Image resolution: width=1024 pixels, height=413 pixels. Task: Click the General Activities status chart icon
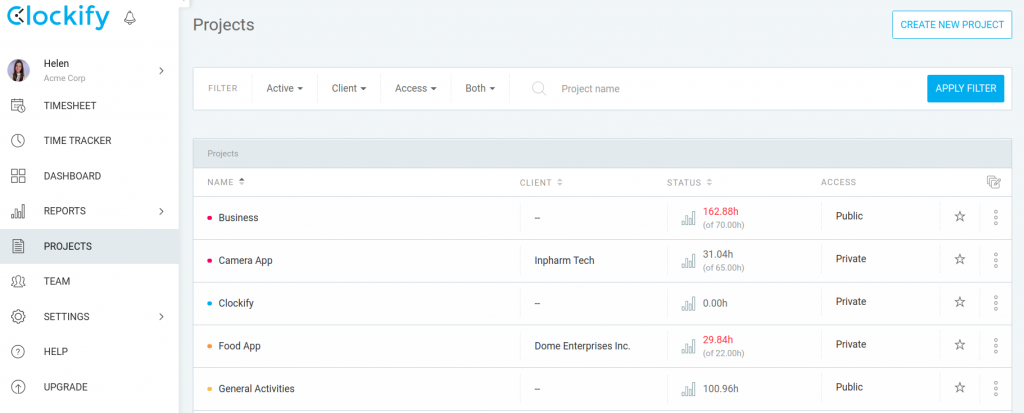click(x=688, y=389)
